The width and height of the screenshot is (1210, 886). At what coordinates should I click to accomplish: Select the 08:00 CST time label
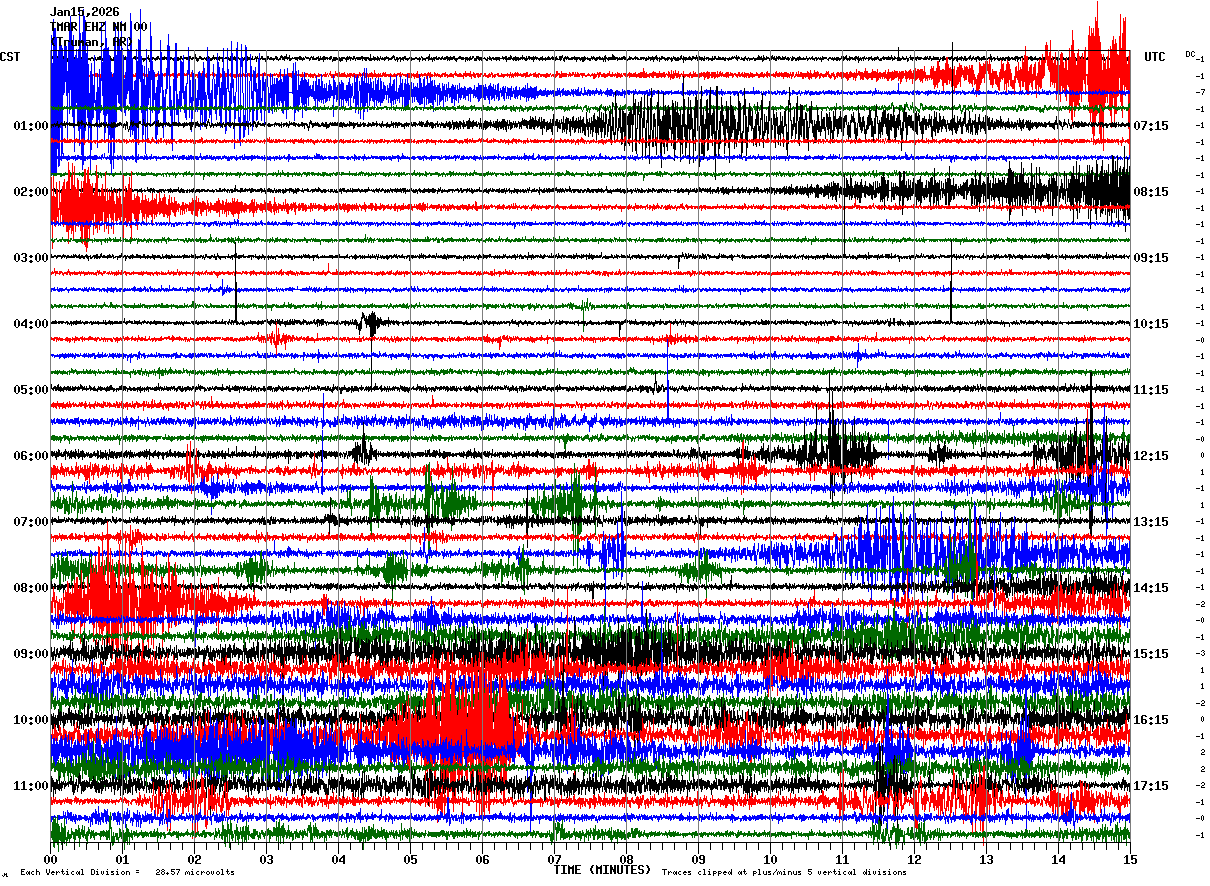pyautogui.click(x=31, y=588)
